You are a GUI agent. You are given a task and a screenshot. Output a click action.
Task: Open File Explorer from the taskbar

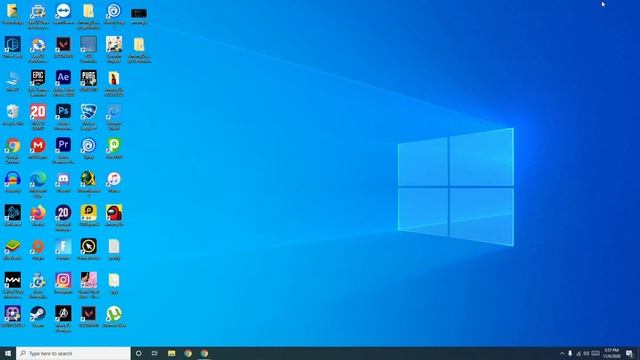(171, 353)
